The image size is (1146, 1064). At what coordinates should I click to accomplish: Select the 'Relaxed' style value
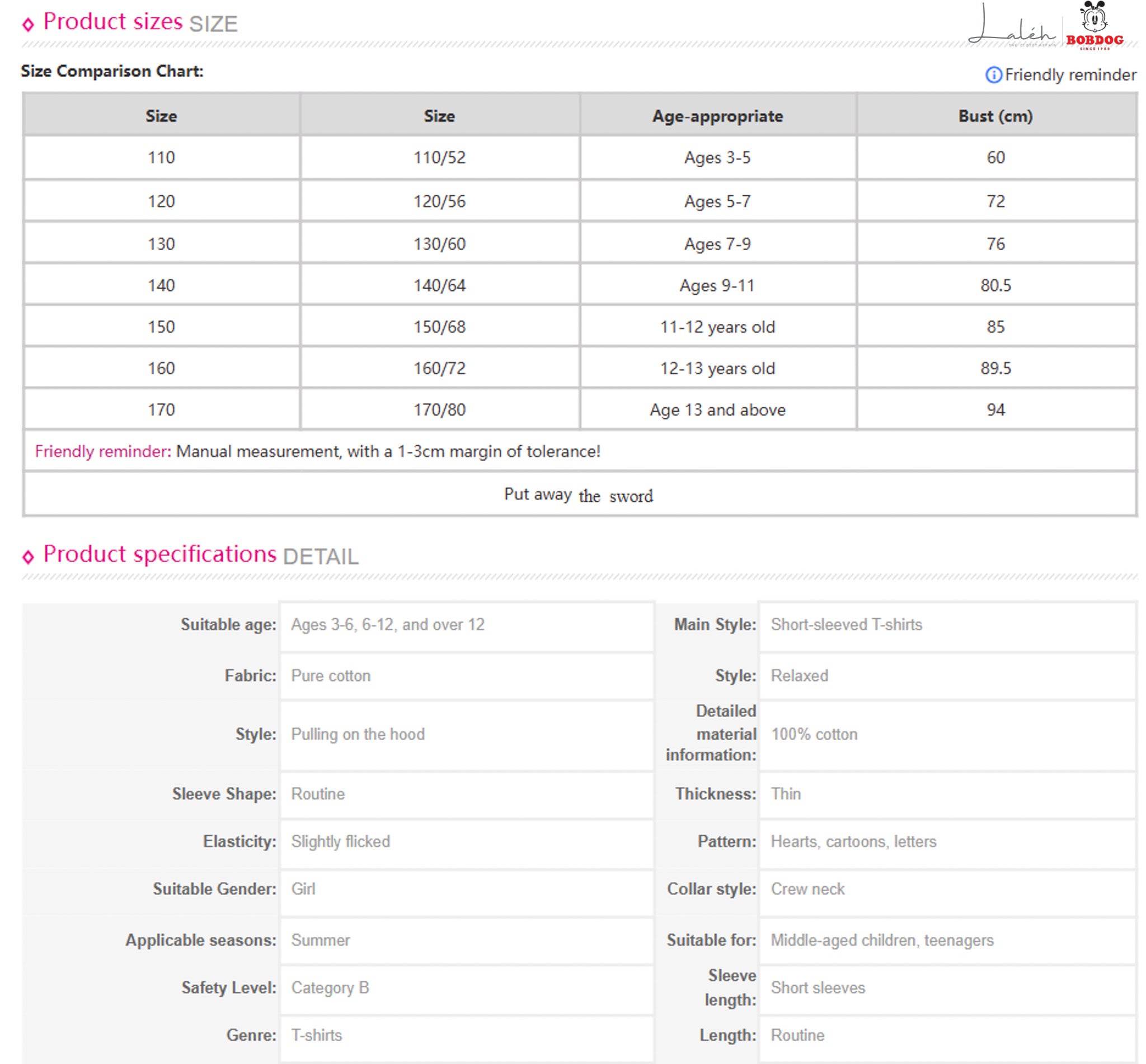point(799,675)
